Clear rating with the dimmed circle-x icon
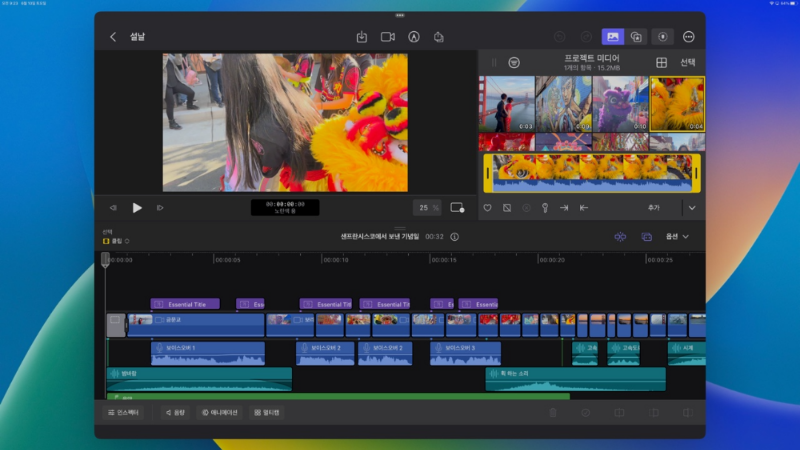 click(526, 208)
